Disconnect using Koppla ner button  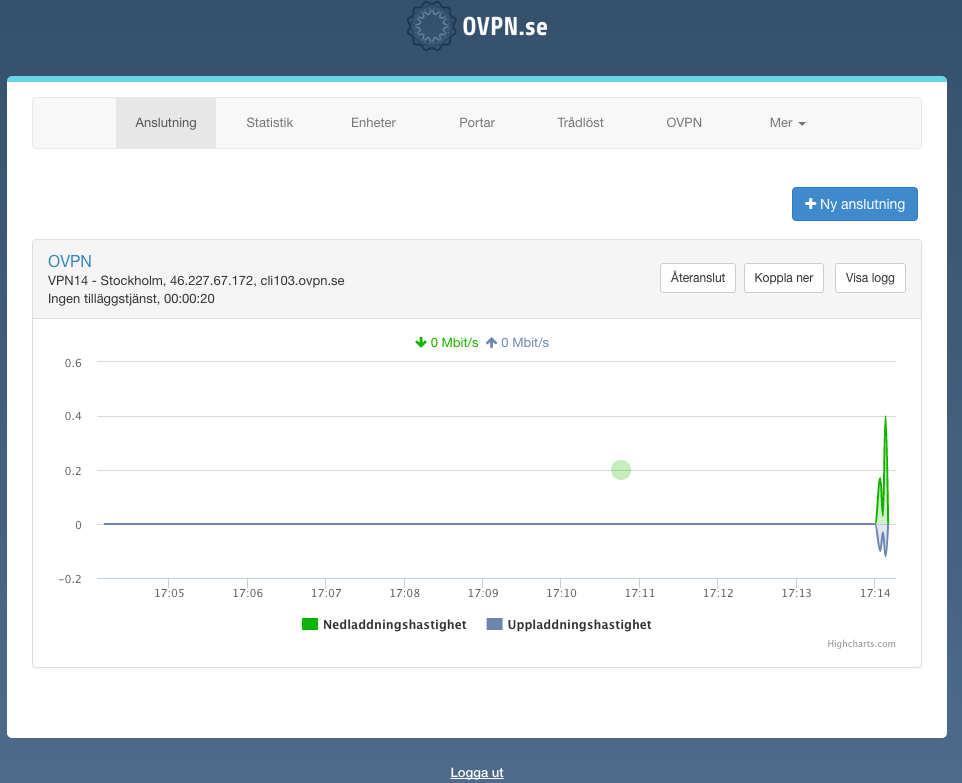pyautogui.click(x=783, y=278)
